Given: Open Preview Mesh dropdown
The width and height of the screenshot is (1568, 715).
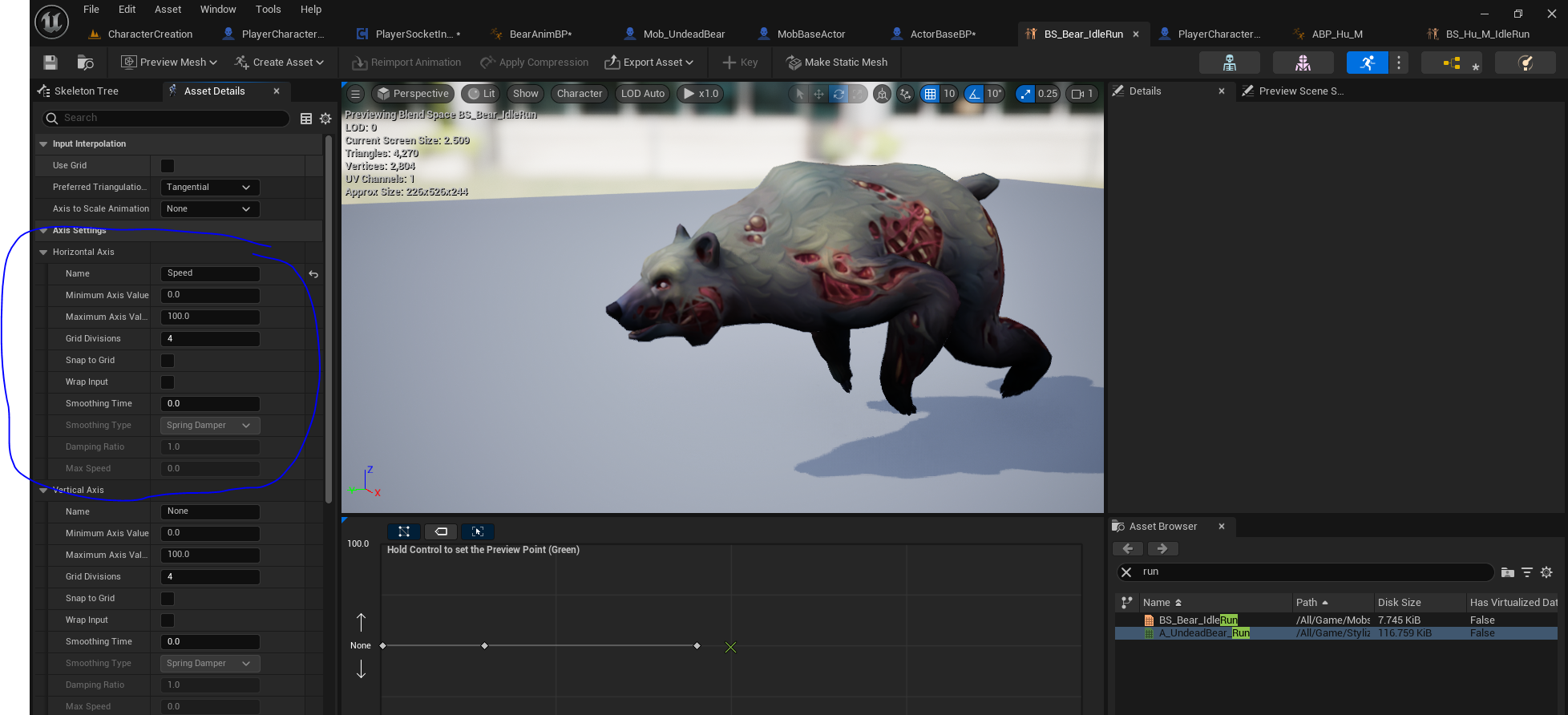Looking at the screenshot, I should click(x=168, y=63).
